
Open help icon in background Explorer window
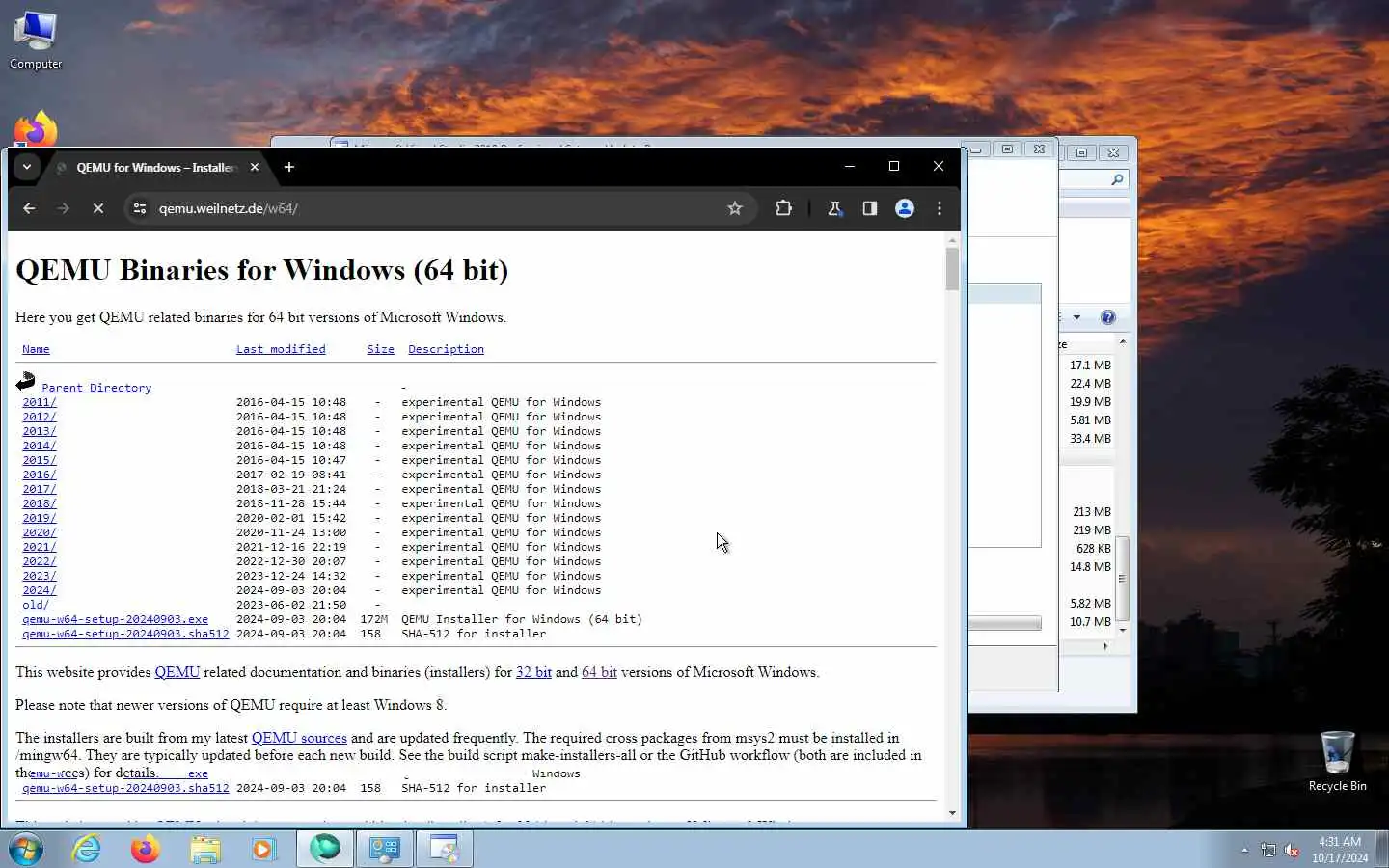tap(1108, 317)
